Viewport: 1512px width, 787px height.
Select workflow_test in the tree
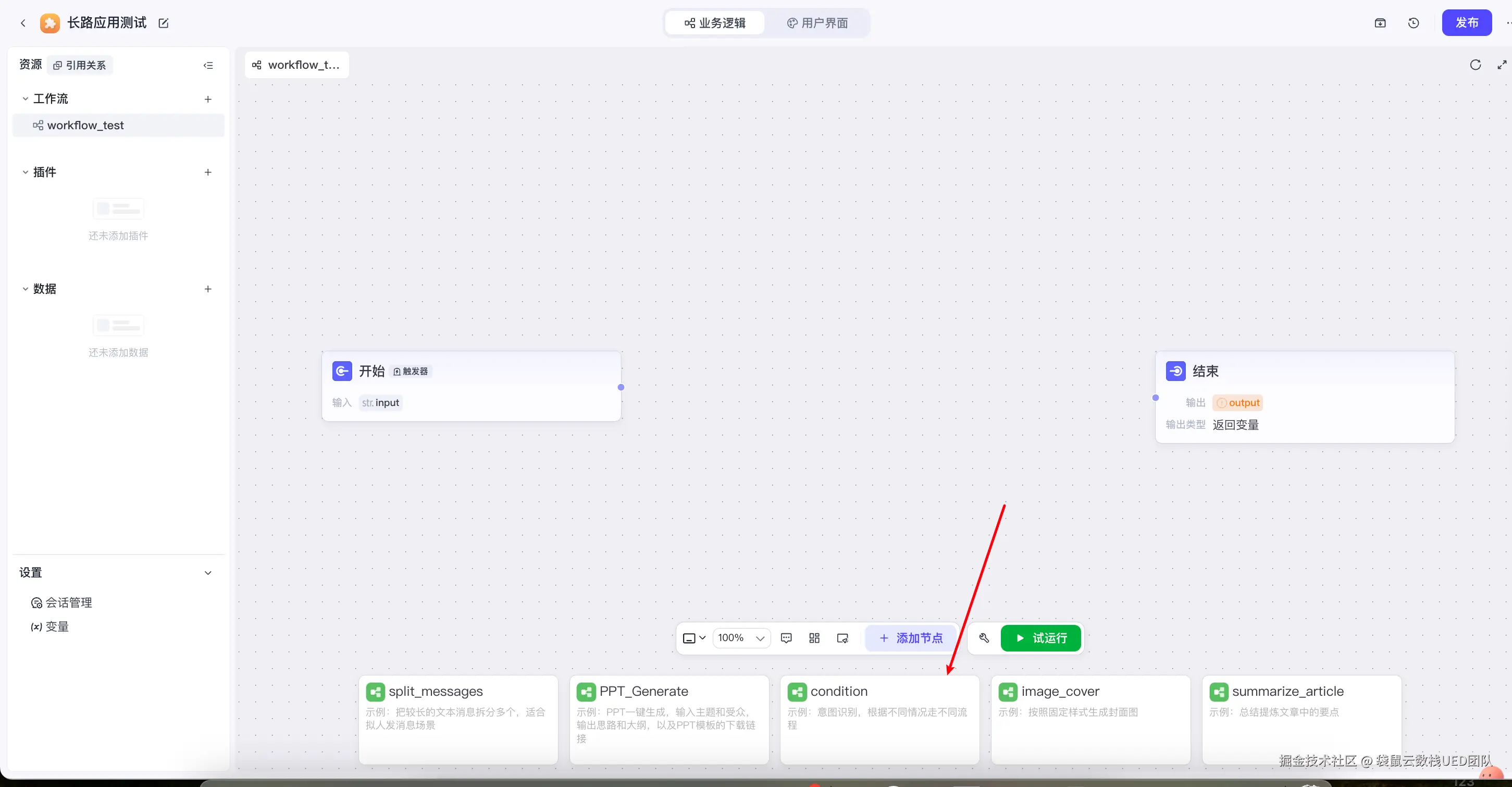click(85, 125)
